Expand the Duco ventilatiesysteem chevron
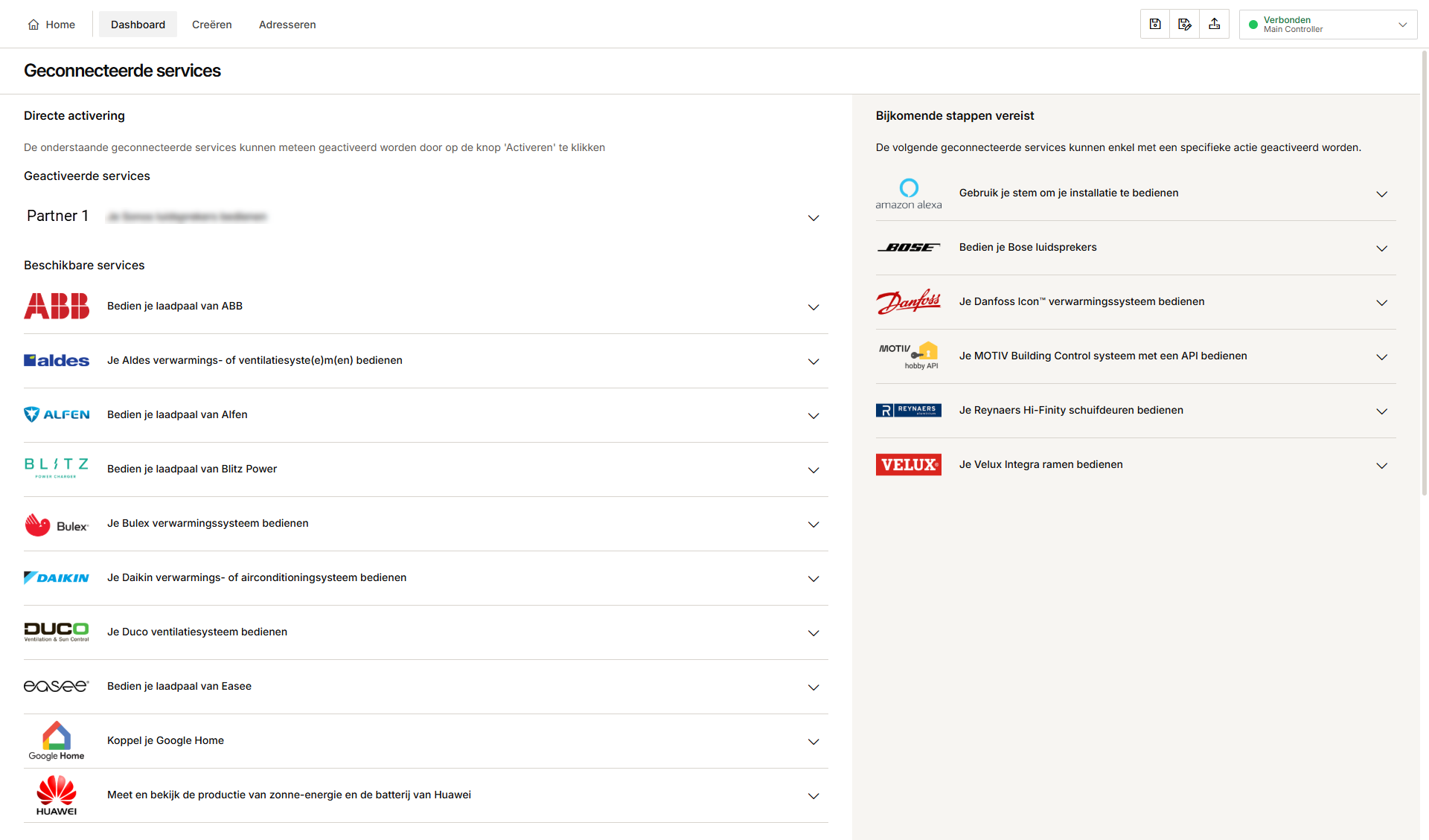This screenshot has height=840, width=1429. 813,633
